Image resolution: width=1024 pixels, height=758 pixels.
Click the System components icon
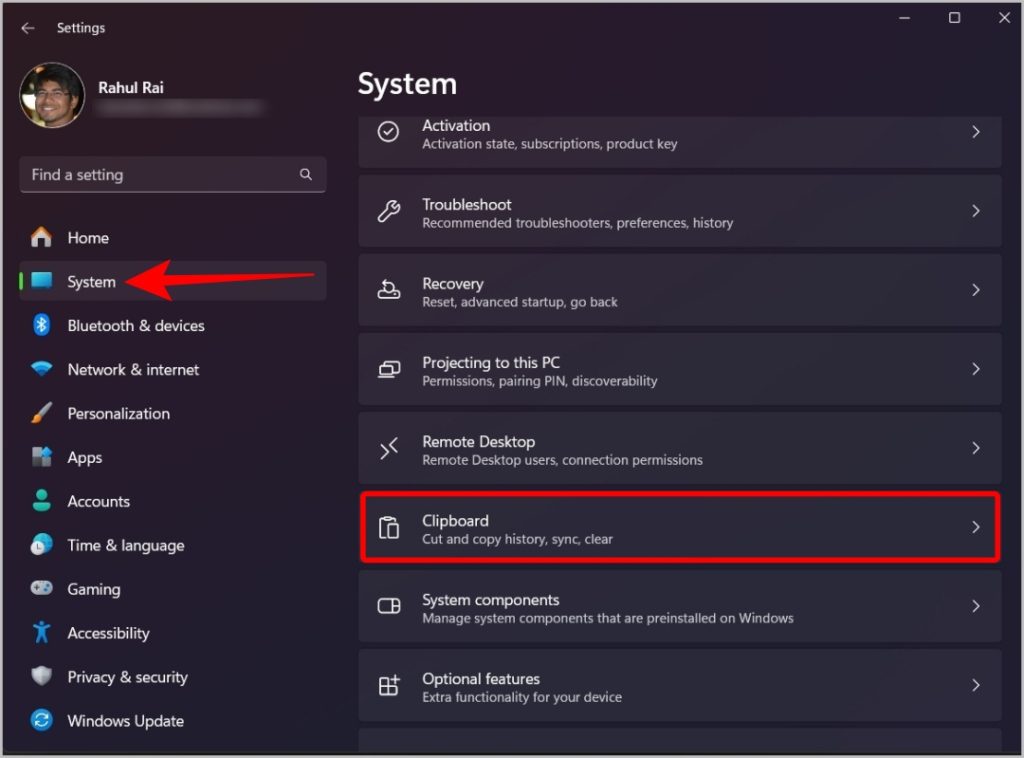pos(389,607)
